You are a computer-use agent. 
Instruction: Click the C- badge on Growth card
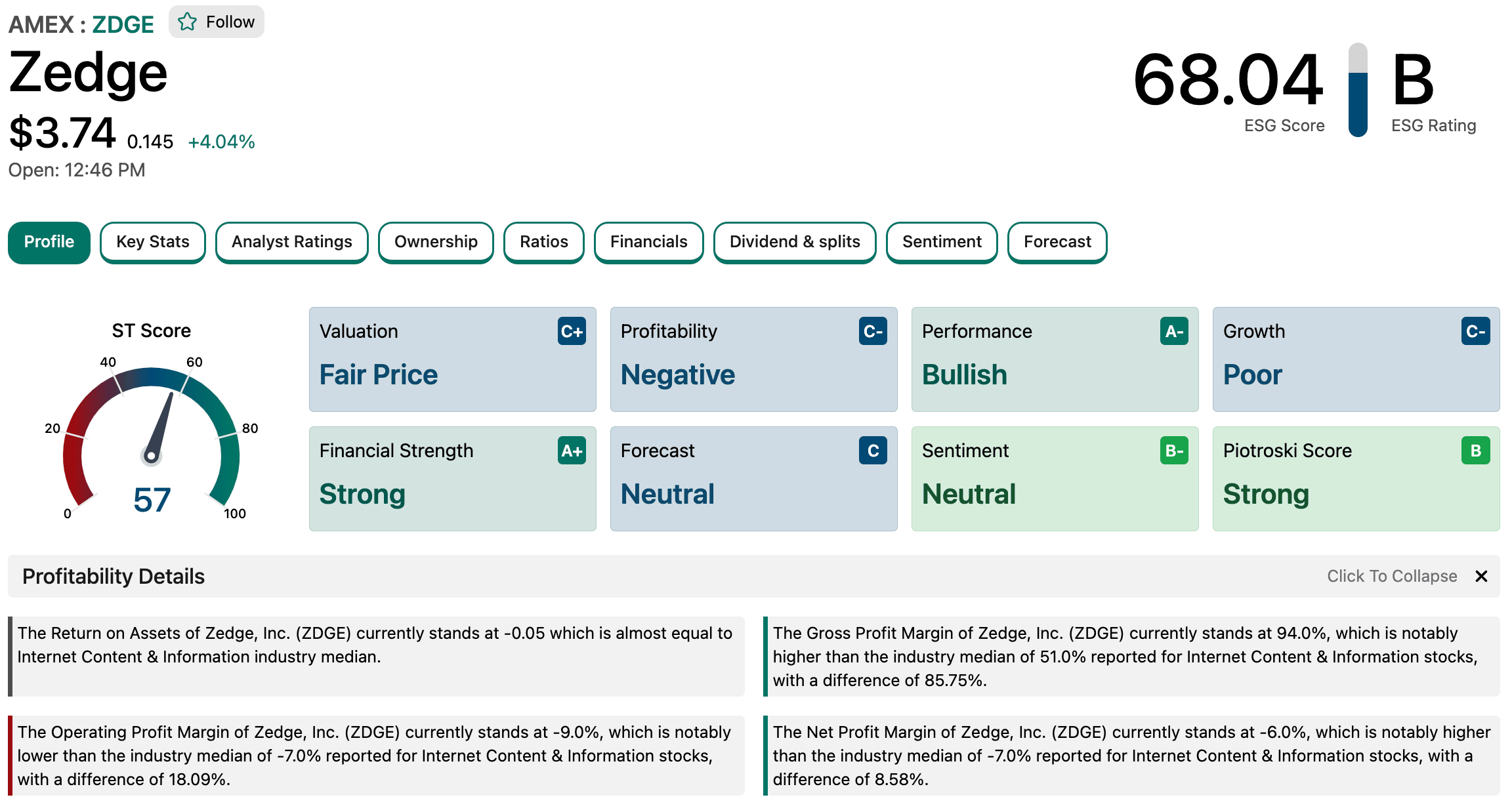tap(1475, 331)
